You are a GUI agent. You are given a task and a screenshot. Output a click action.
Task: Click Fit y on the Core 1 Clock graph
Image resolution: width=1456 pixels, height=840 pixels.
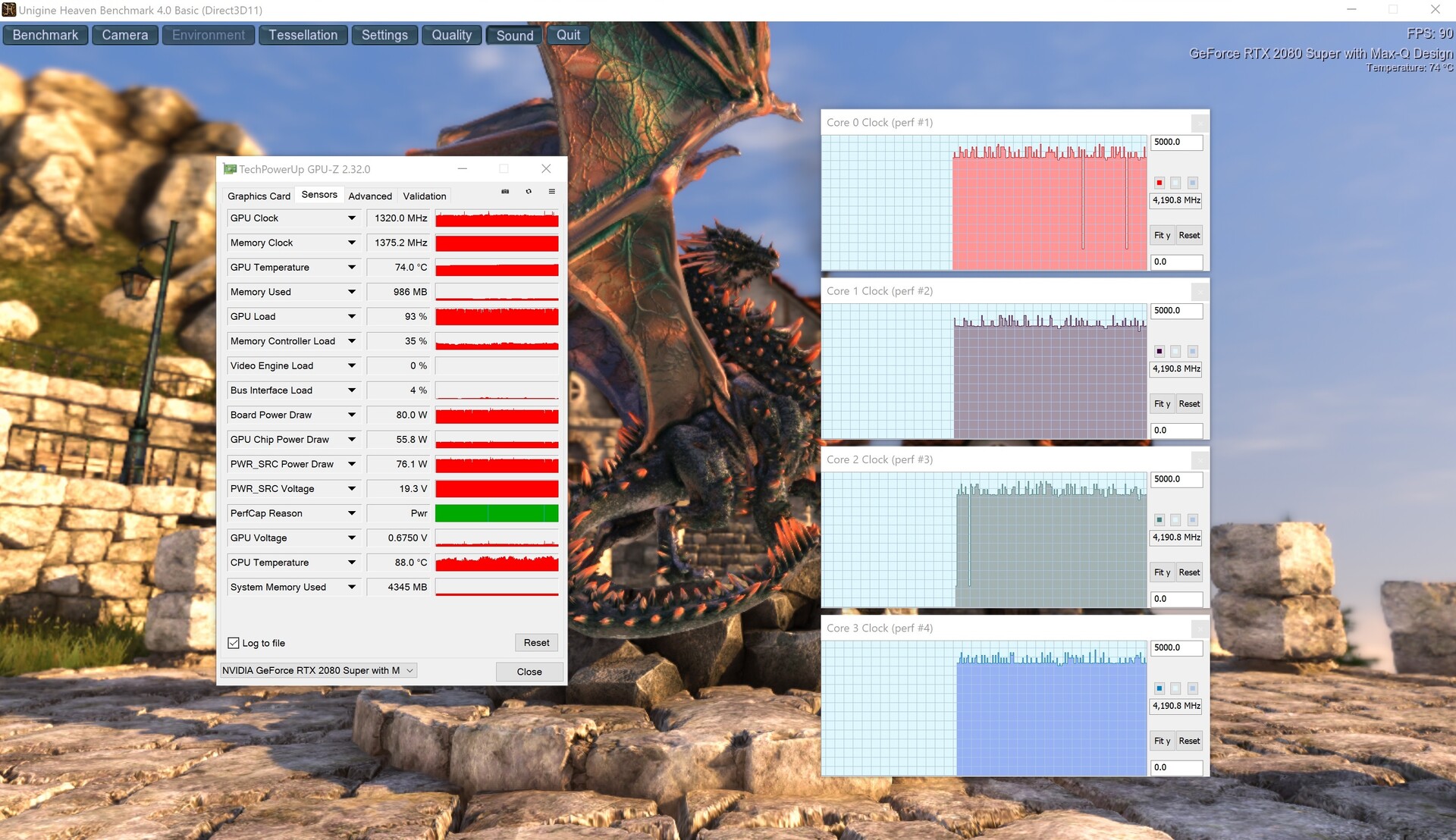click(1162, 404)
